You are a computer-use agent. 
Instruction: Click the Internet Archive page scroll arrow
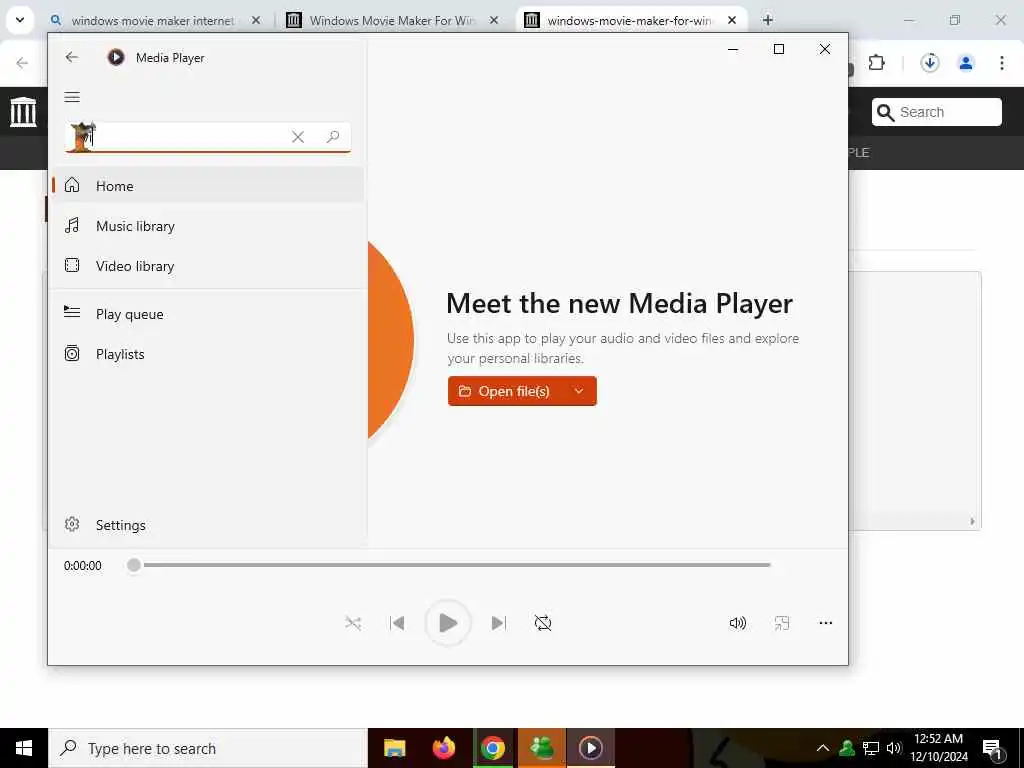coord(972,521)
